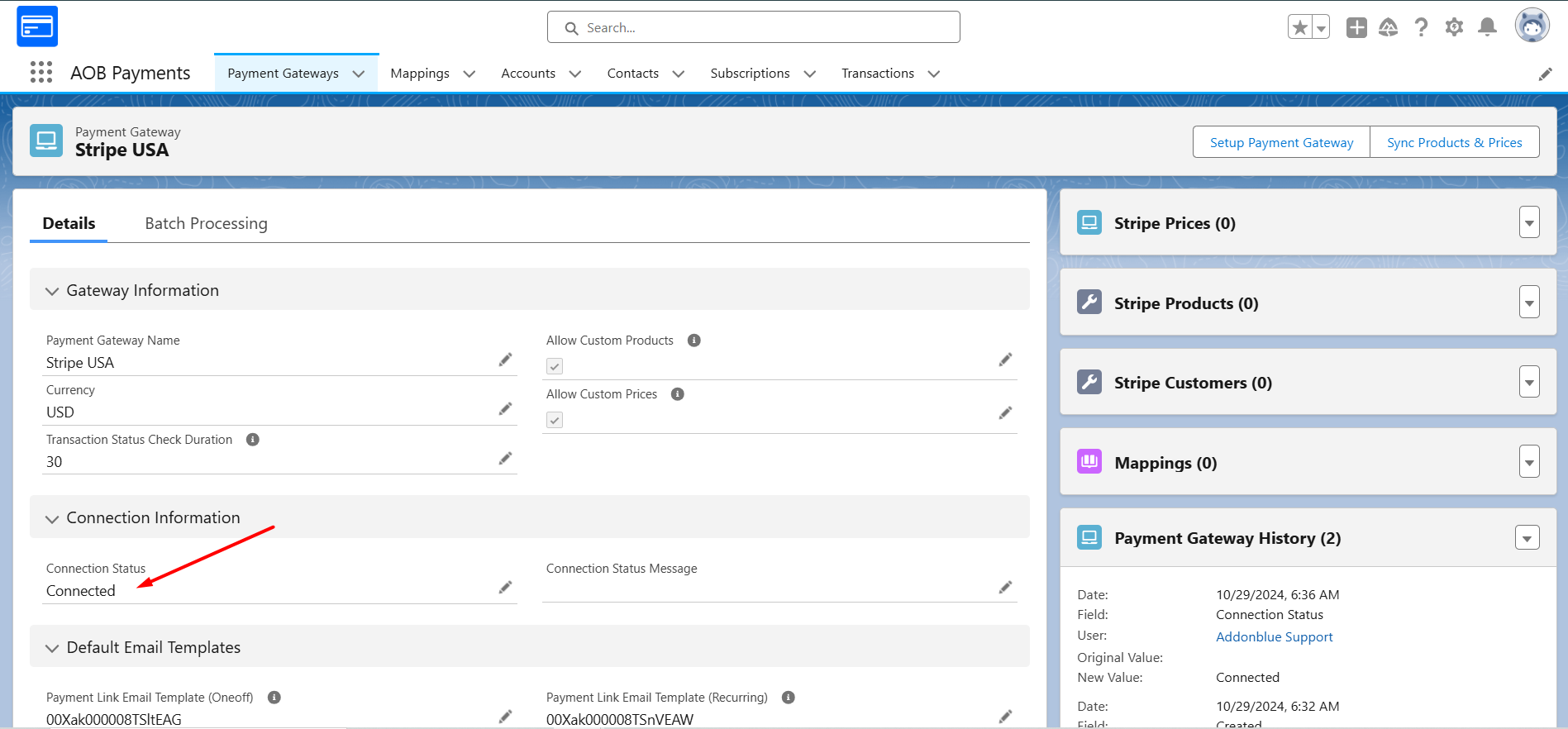Viewport: 1568px width, 729px height.
Task: Open the Stripe Products related list link
Action: (1186, 303)
